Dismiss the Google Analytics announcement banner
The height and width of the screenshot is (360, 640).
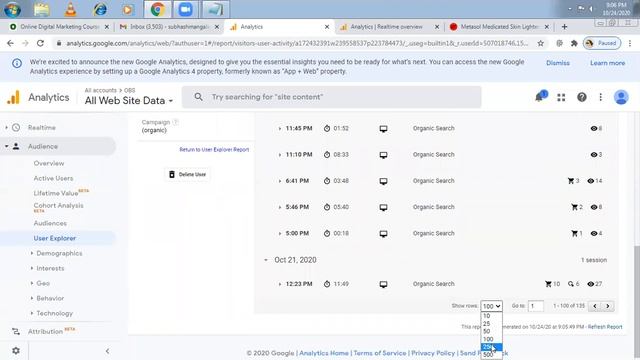pos(558,63)
